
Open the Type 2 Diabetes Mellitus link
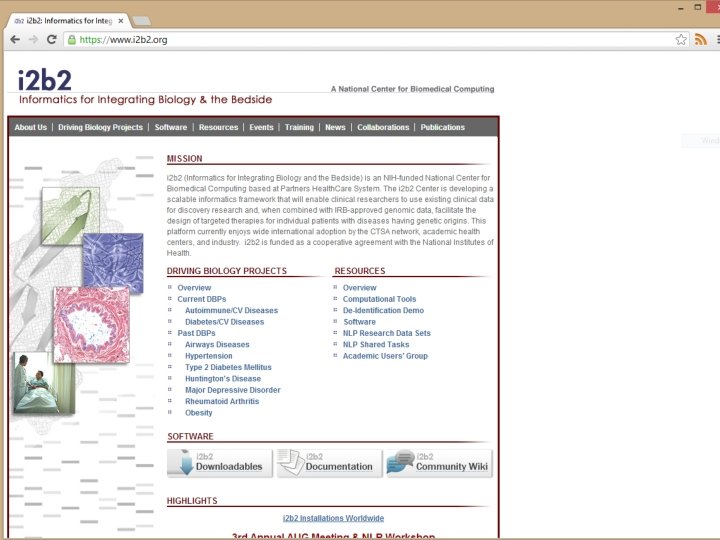click(228, 367)
